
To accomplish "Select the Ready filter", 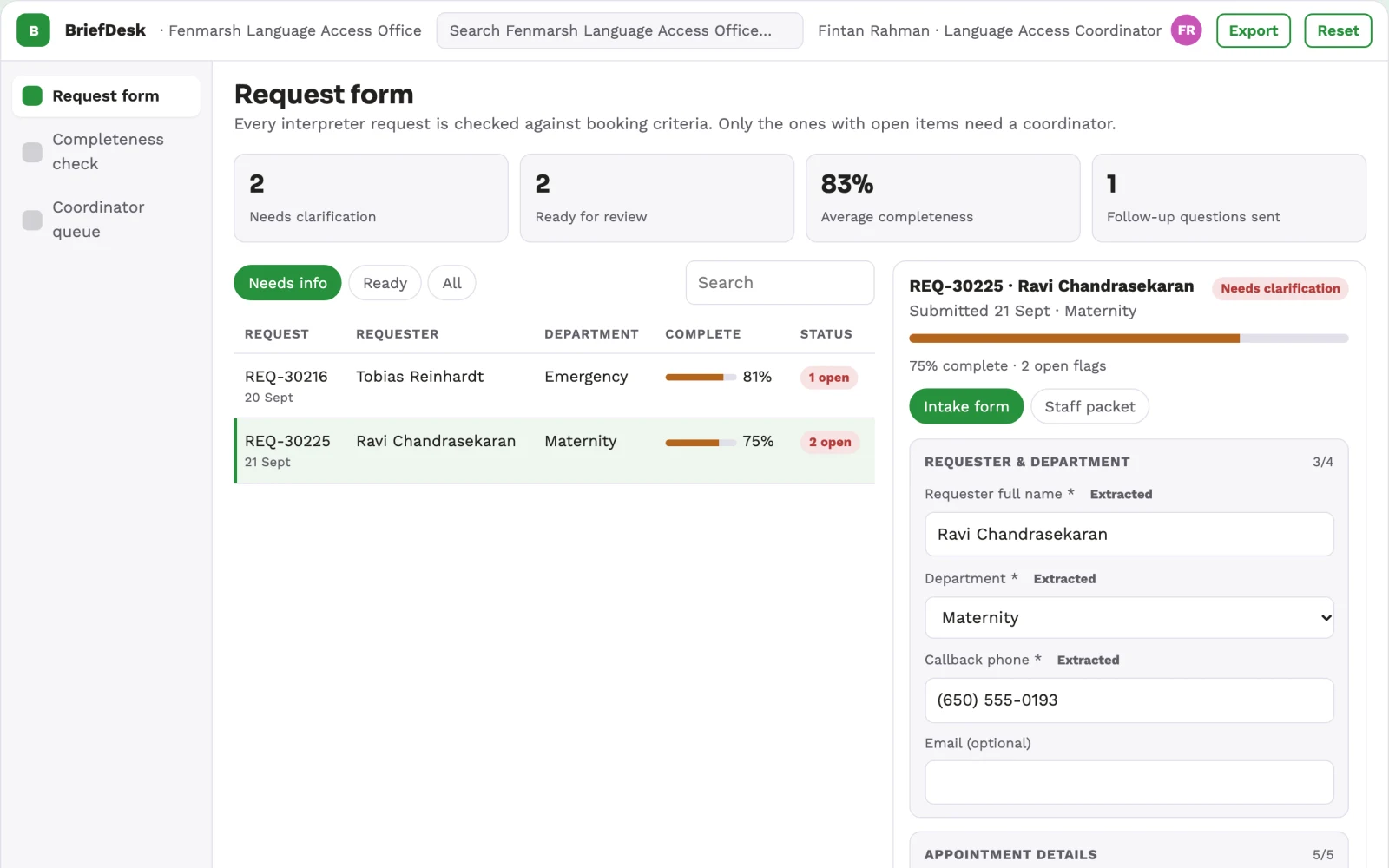I will tap(385, 283).
